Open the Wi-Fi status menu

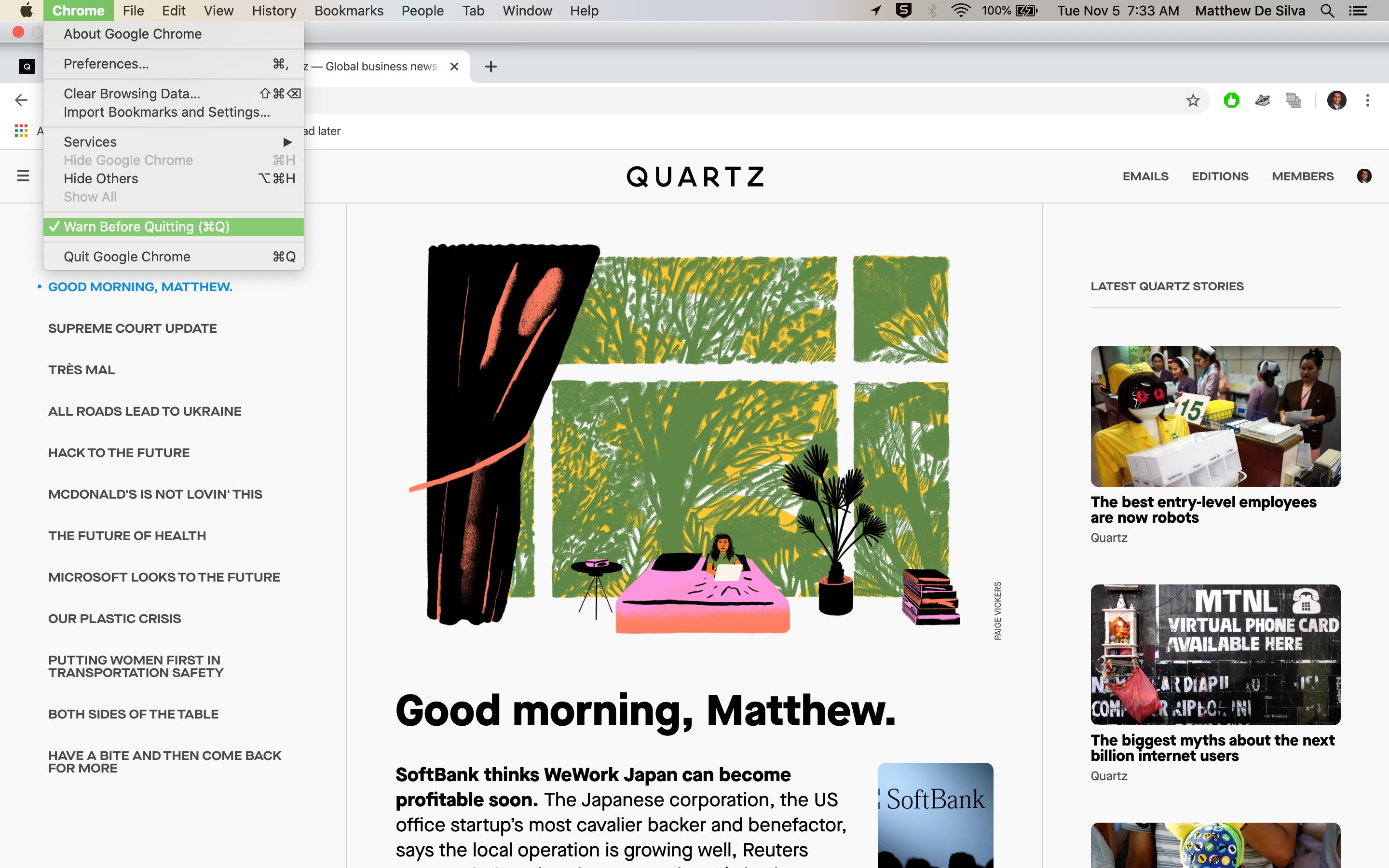click(961, 10)
